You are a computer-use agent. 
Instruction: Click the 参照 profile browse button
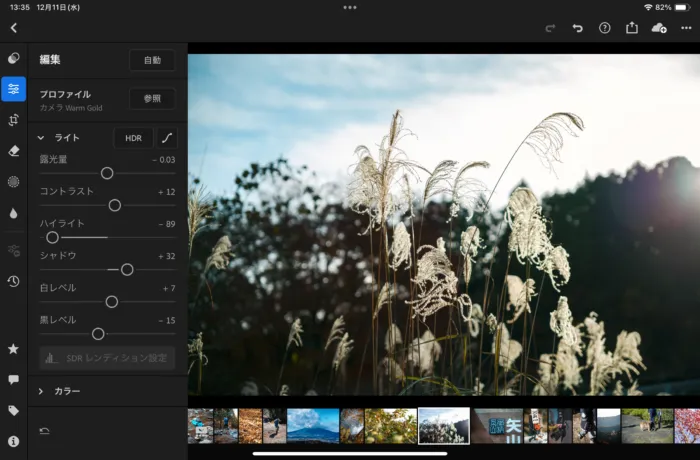pos(152,99)
